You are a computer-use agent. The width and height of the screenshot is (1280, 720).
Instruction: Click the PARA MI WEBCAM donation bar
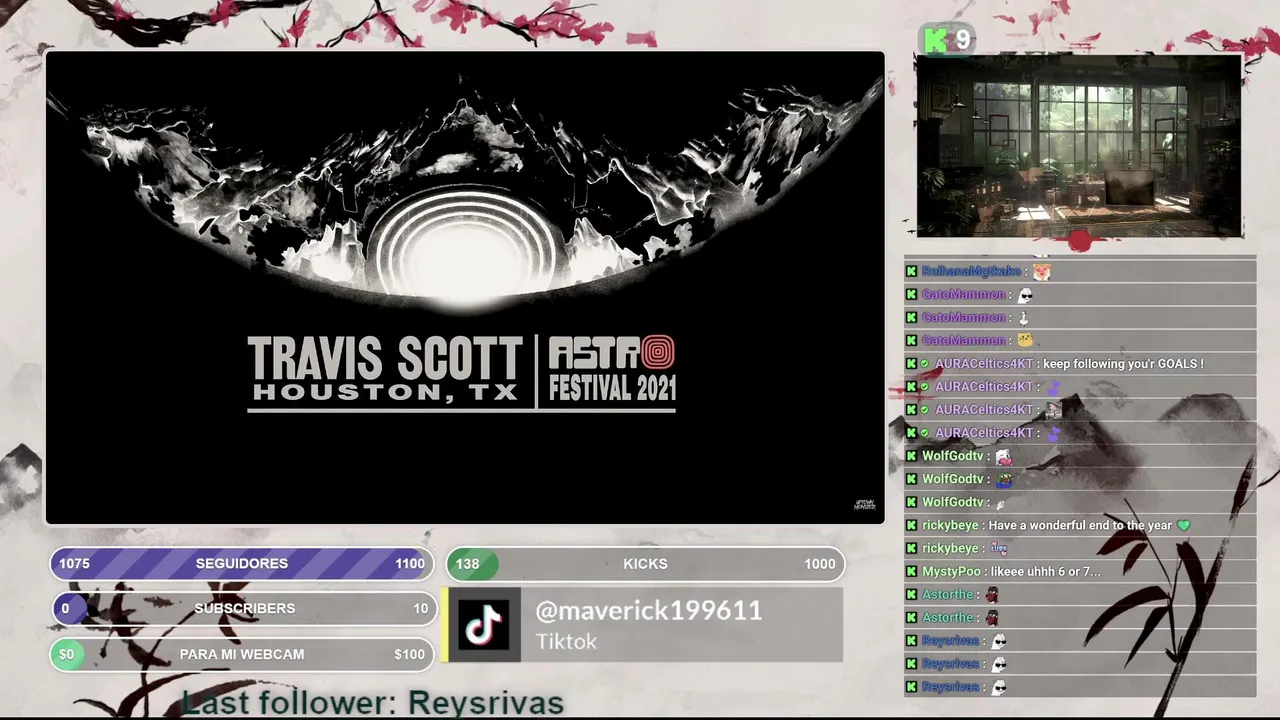point(242,654)
